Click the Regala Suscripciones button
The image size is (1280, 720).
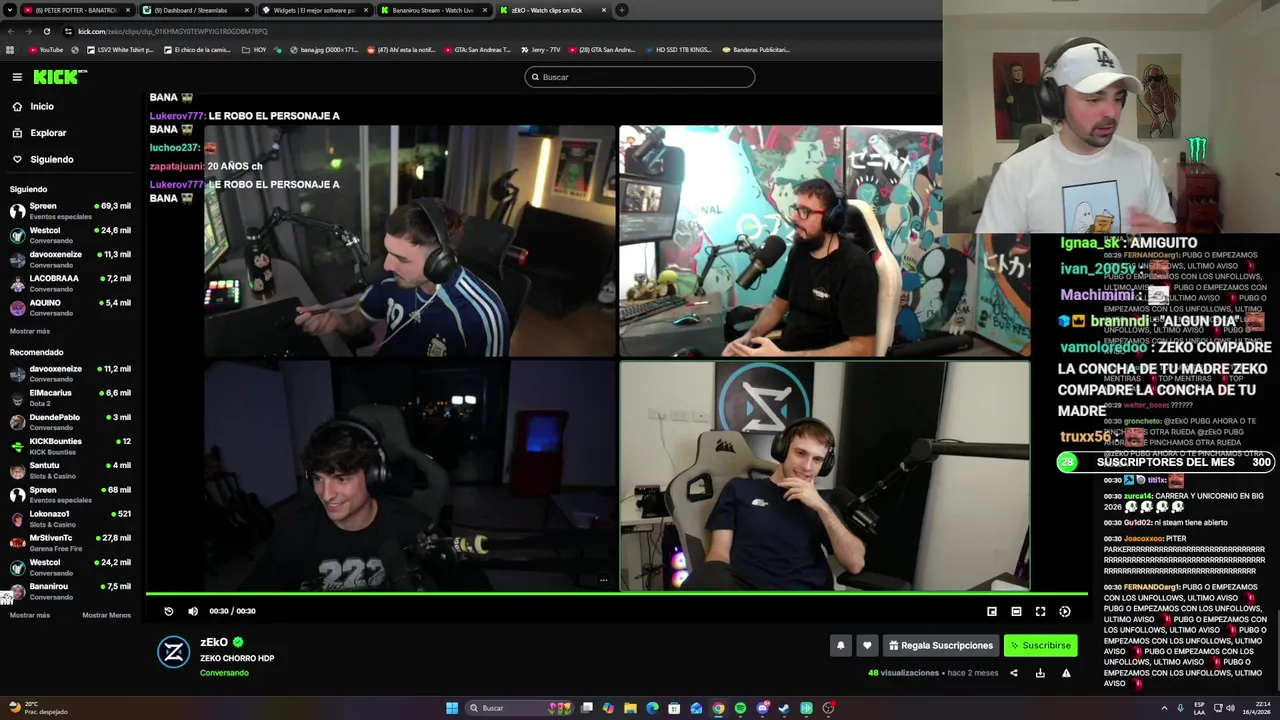(x=940, y=645)
